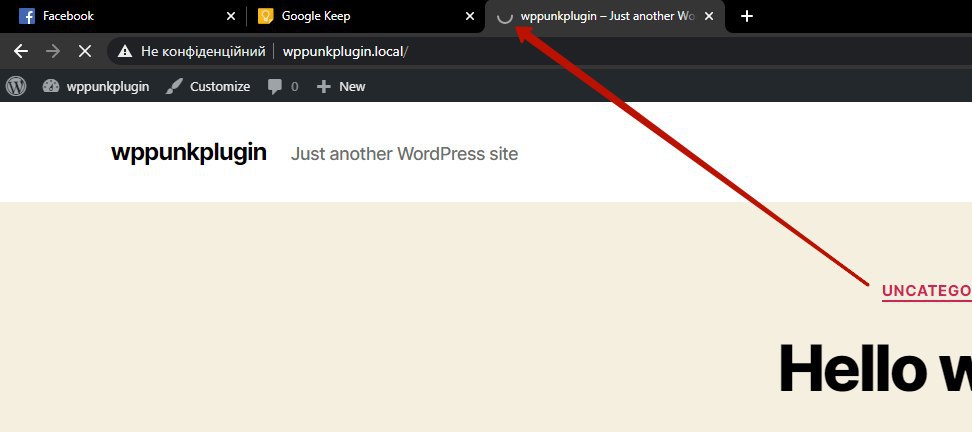Image resolution: width=972 pixels, height=432 pixels.
Task: Click the Facebook tab favicon
Action: (27, 16)
